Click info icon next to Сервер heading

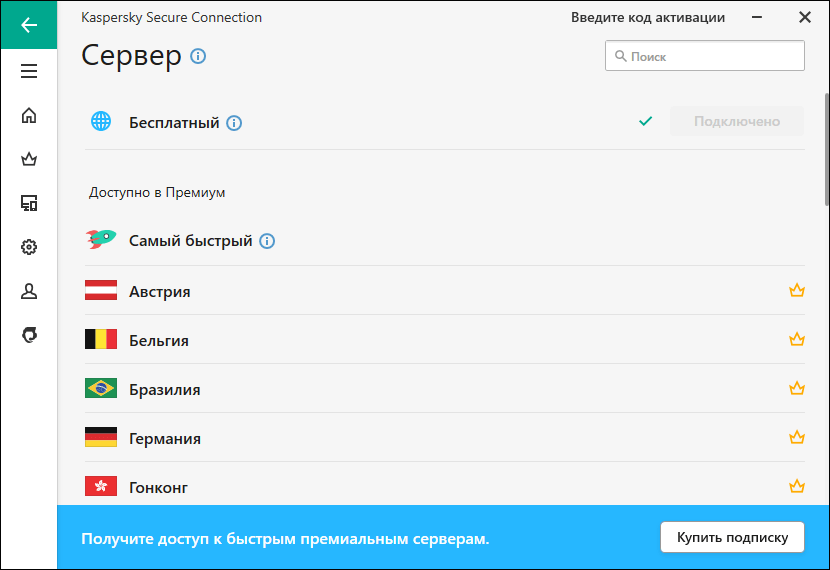pos(198,56)
